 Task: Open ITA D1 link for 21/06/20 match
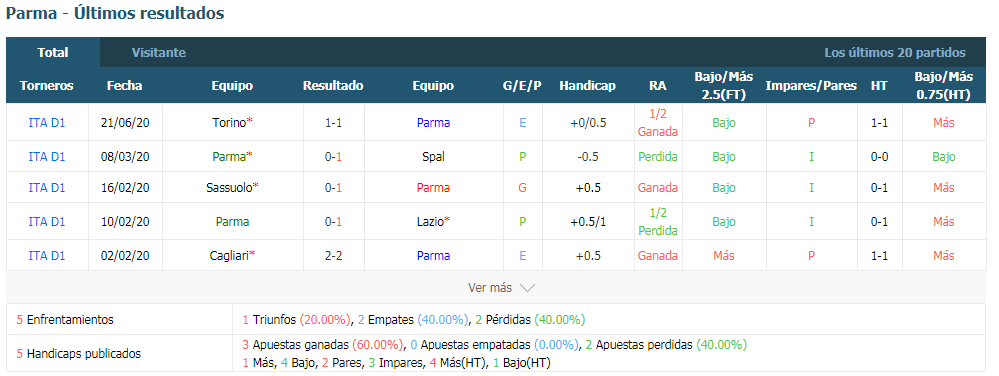tap(47, 123)
